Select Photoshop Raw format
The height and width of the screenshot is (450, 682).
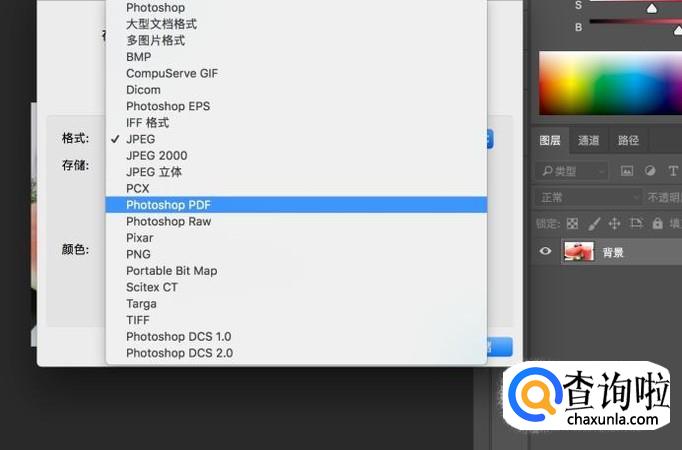click(296, 221)
